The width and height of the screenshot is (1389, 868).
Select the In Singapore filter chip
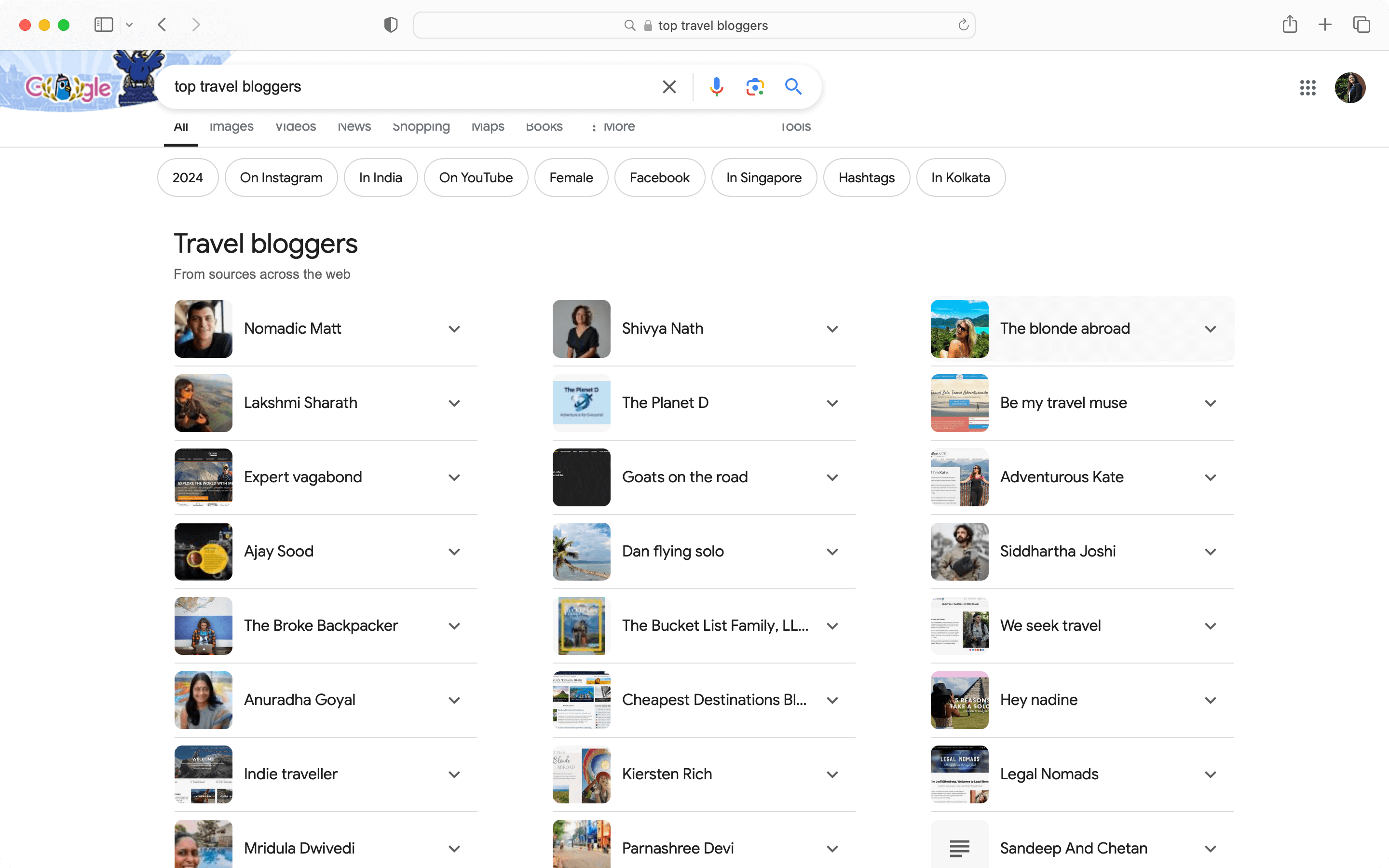764,177
